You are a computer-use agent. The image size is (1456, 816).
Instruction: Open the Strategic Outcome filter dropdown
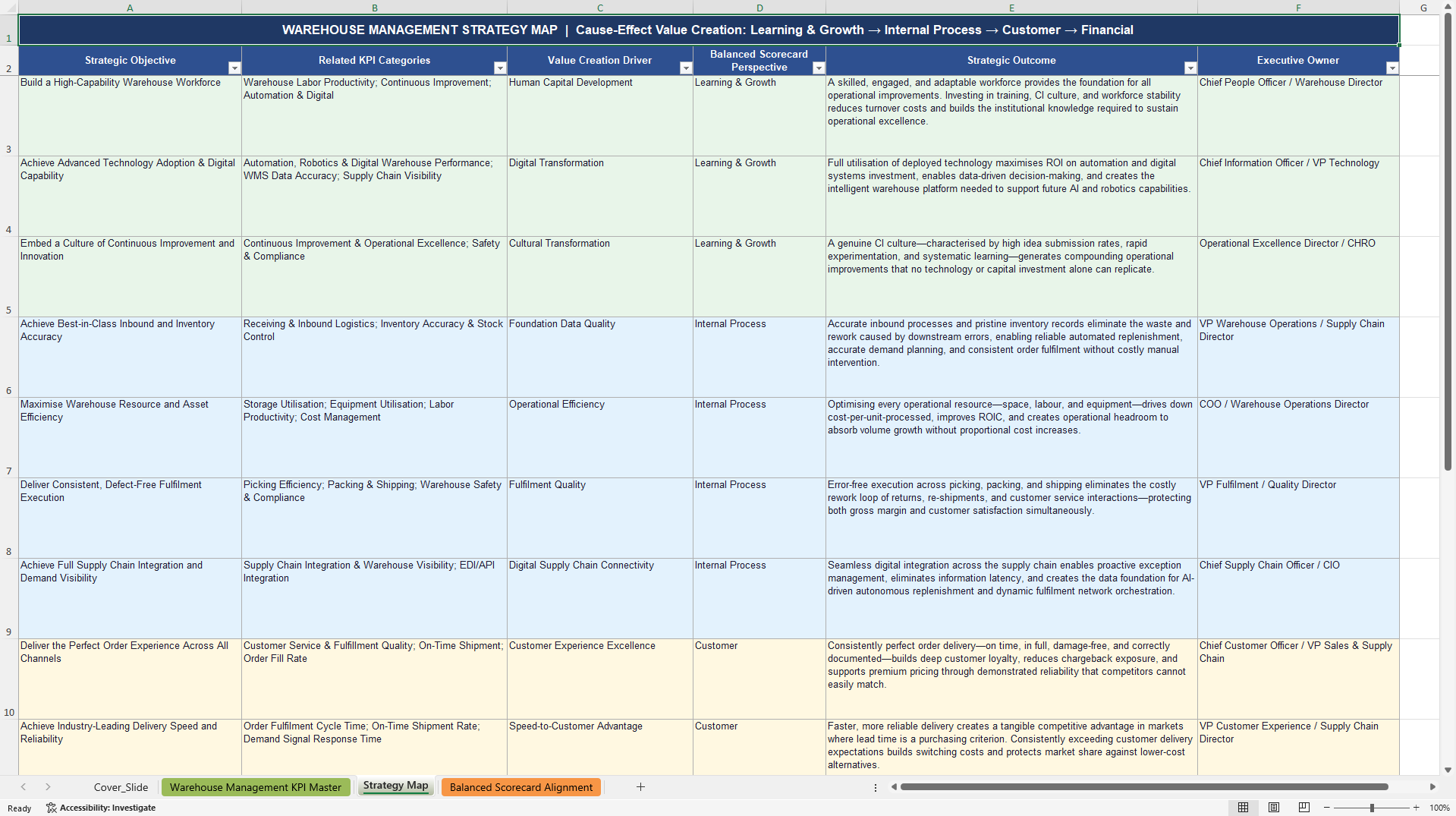pos(1190,68)
